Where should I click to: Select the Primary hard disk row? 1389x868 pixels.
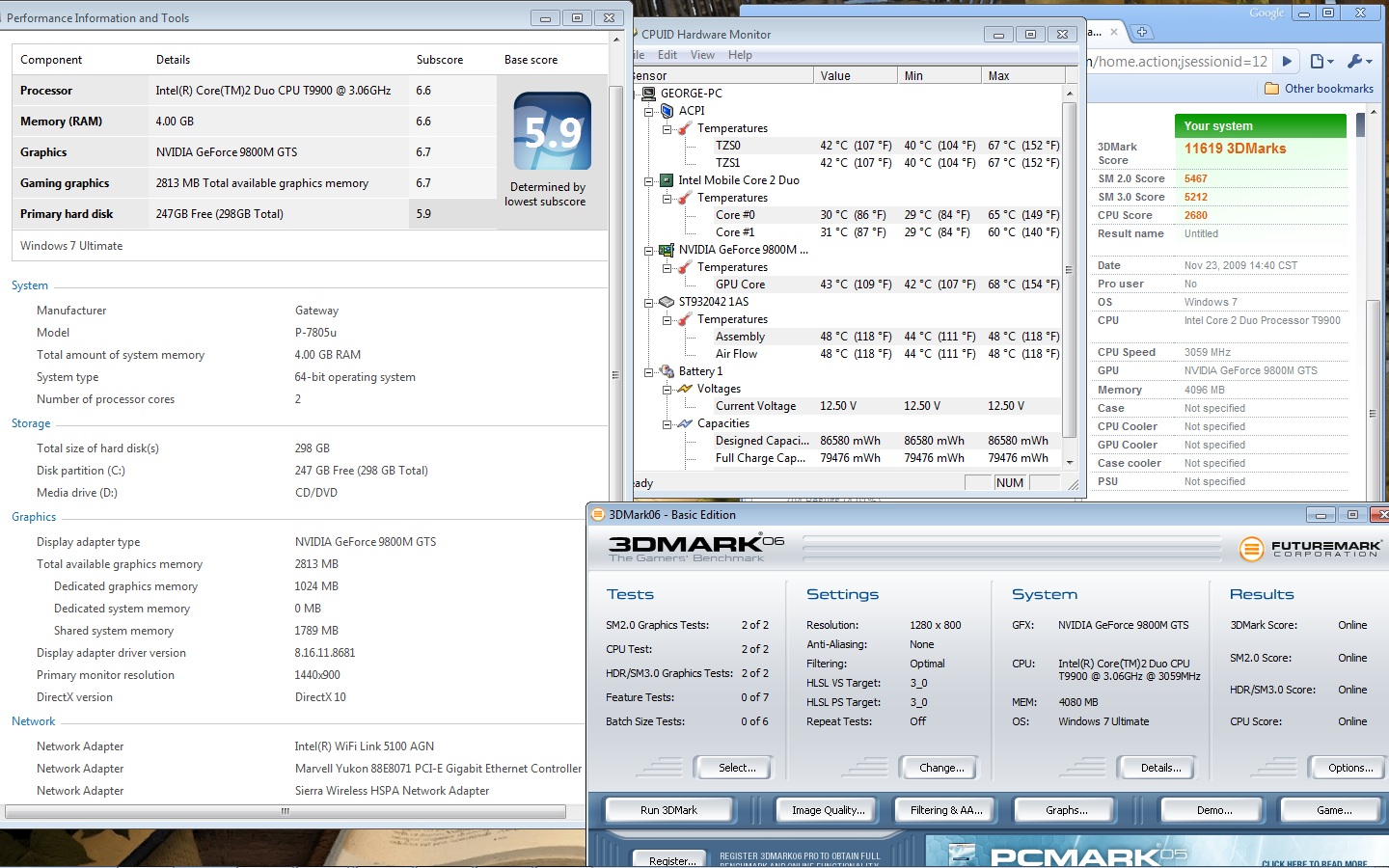pyautogui.click(x=254, y=214)
